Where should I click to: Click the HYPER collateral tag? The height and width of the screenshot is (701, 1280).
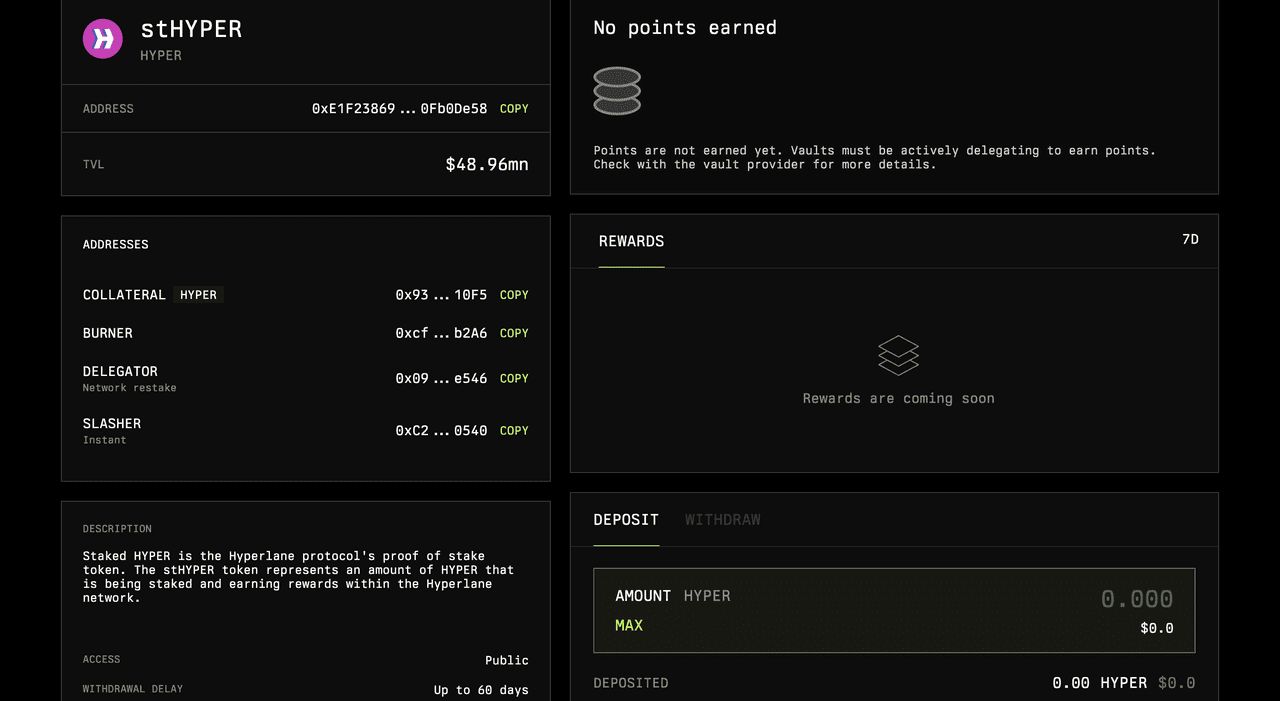[198, 295]
